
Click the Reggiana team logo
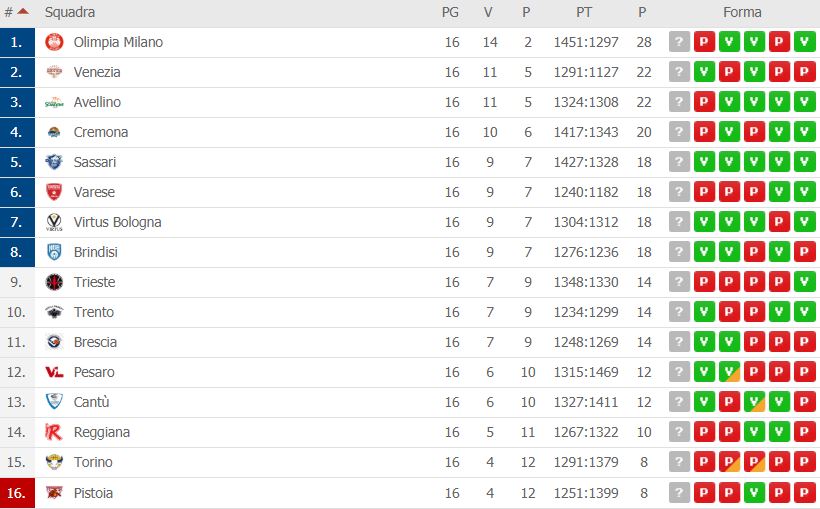click(54, 432)
